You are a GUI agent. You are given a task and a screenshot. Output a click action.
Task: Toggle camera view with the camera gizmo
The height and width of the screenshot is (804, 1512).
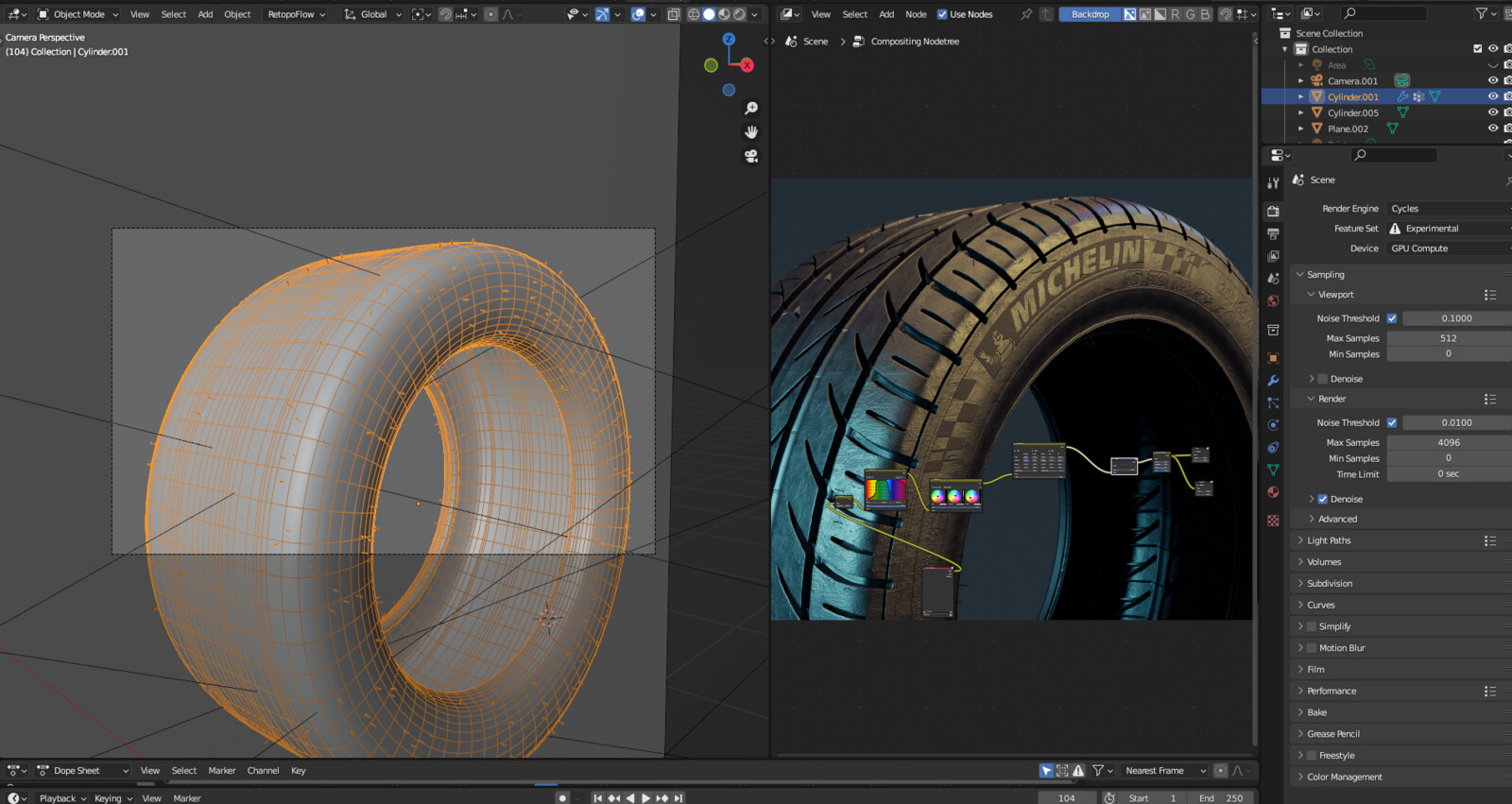click(751, 156)
